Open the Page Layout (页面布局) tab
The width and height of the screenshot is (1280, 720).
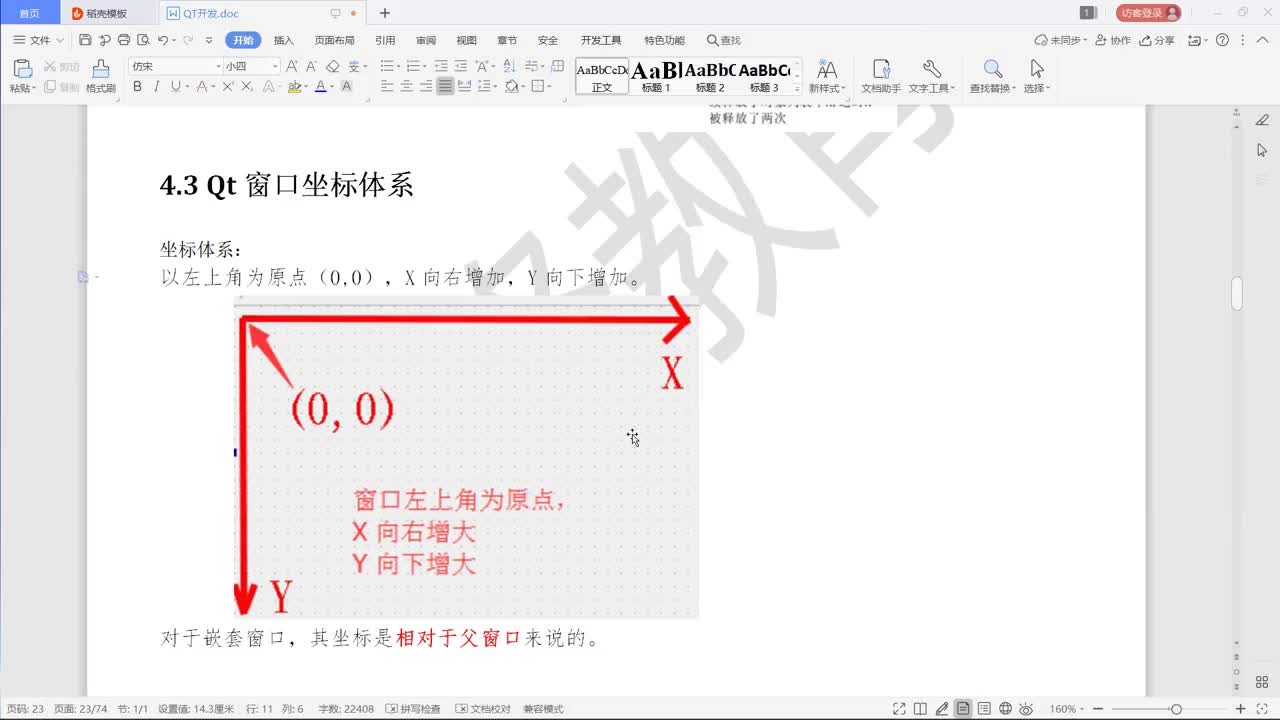[x=334, y=40]
